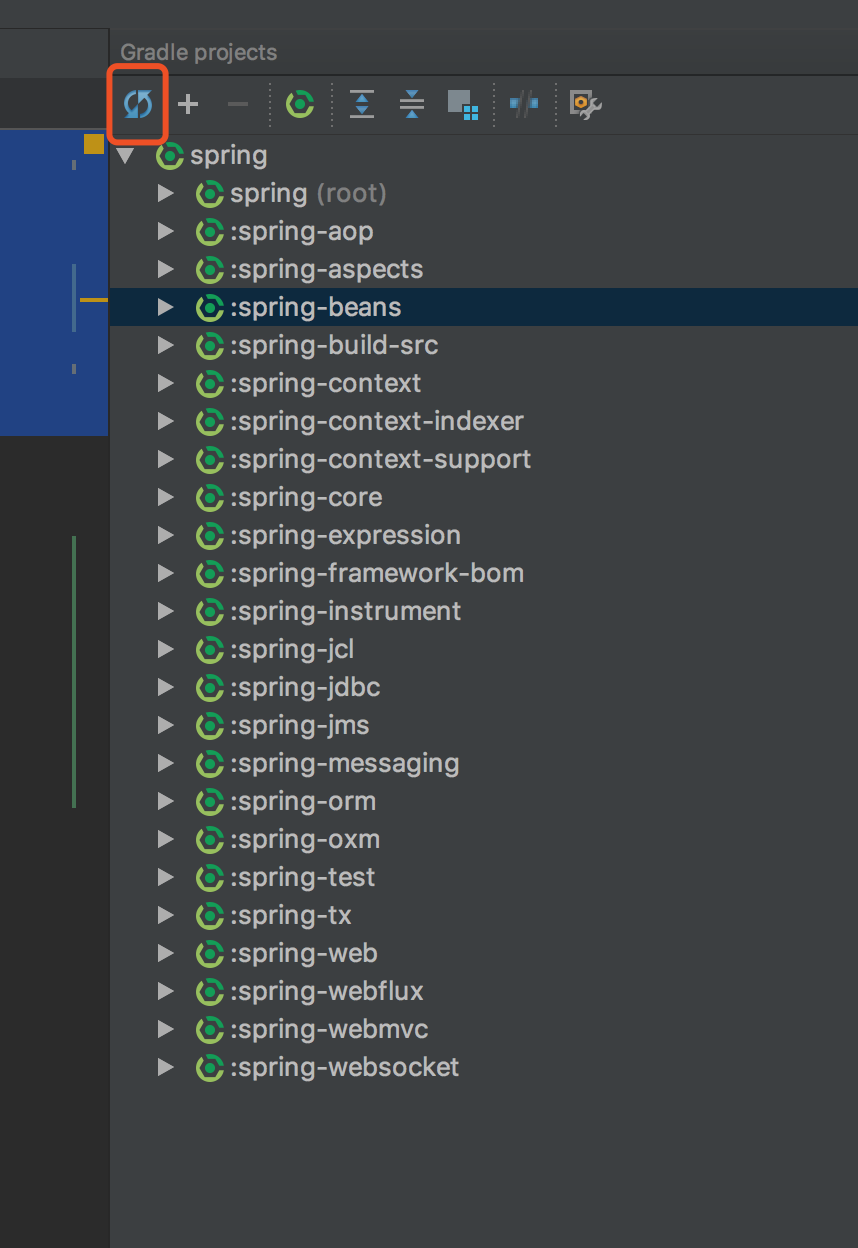Click the Gradle icon beside :spring-messaging
This screenshot has height=1248, width=858.
click(x=210, y=764)
